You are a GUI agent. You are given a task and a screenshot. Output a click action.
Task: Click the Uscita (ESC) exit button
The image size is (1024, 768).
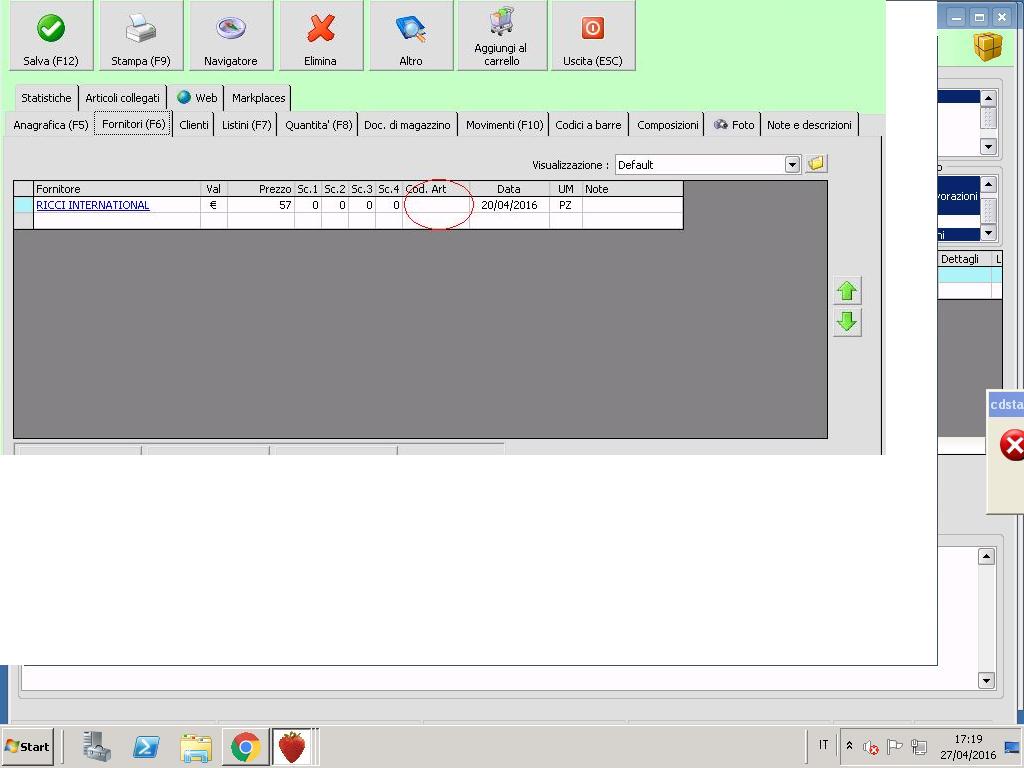593,35
